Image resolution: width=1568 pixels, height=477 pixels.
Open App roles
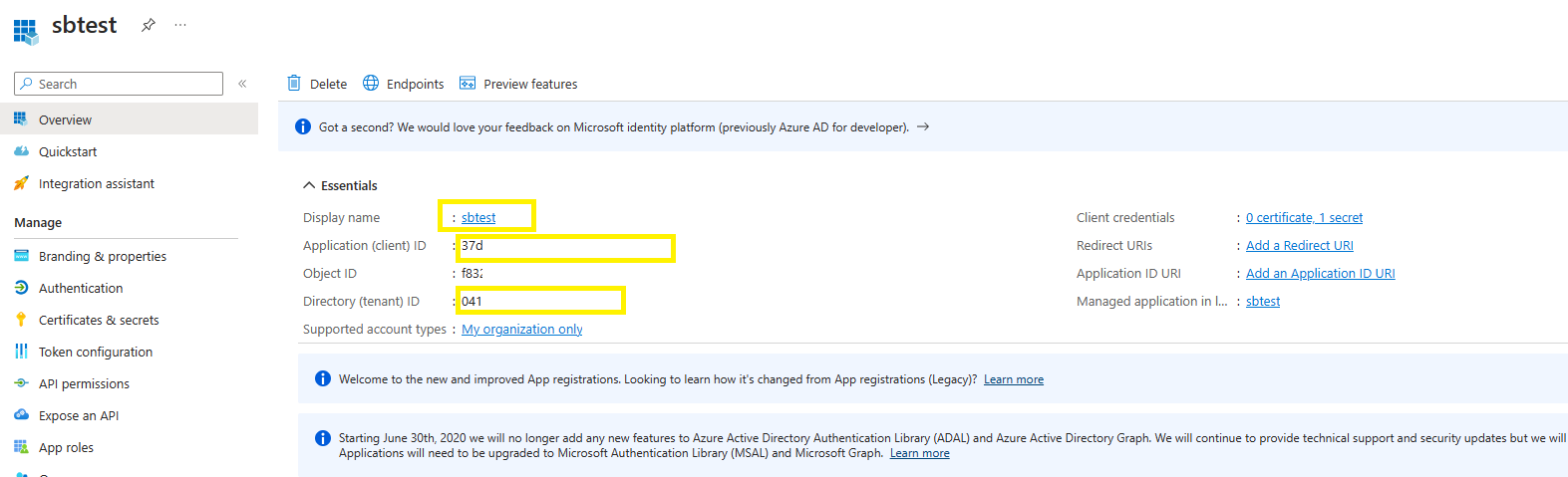[x=66, y=447]
